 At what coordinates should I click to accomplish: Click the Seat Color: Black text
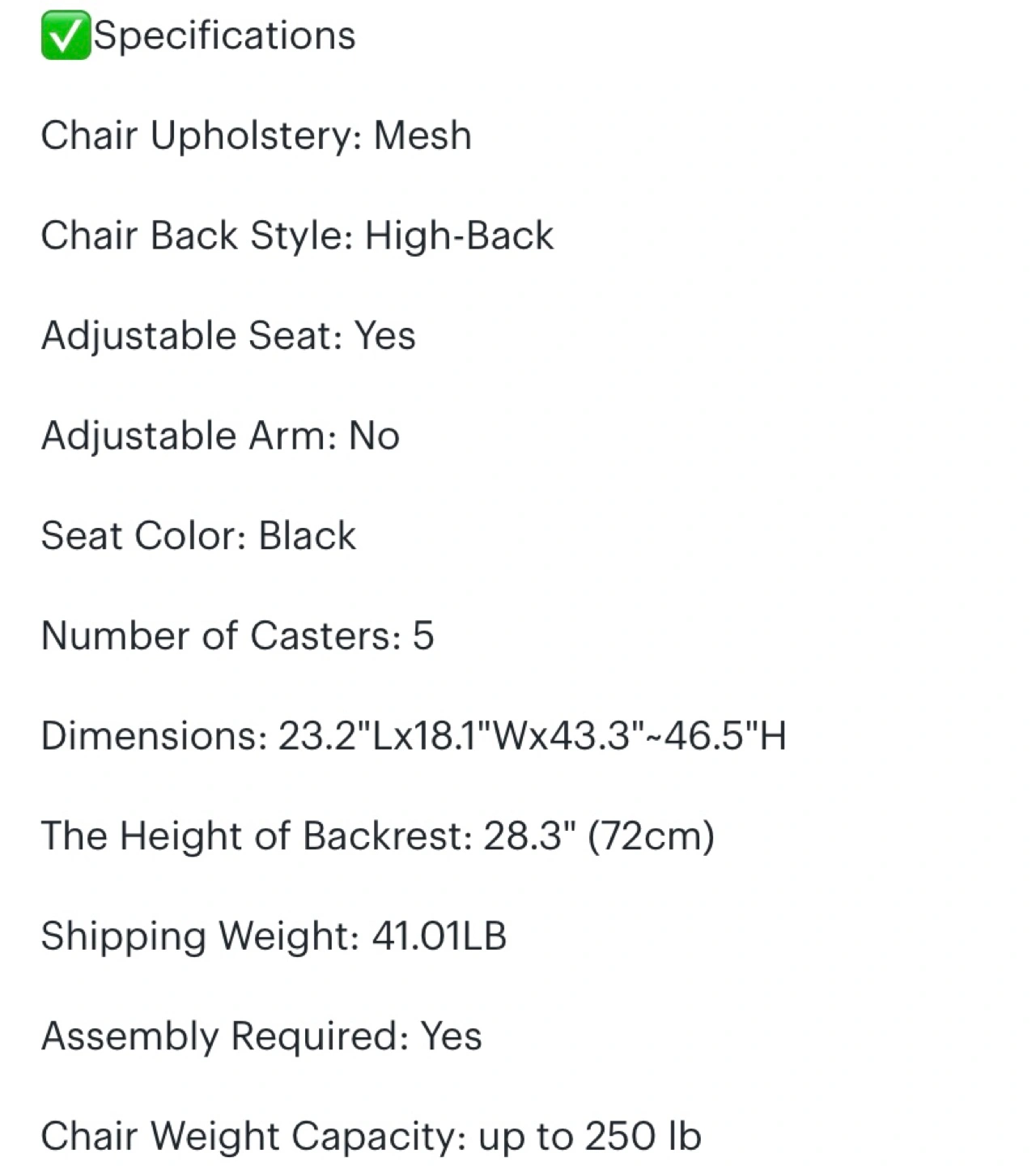click(x=198, y=536)
